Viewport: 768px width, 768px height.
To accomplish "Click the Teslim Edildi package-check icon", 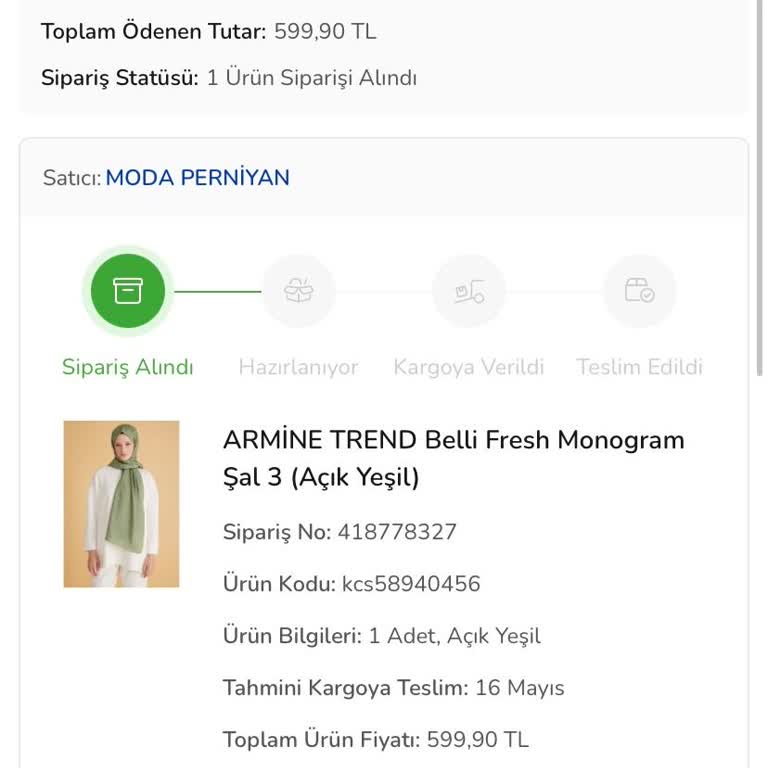I will (639, 291).
